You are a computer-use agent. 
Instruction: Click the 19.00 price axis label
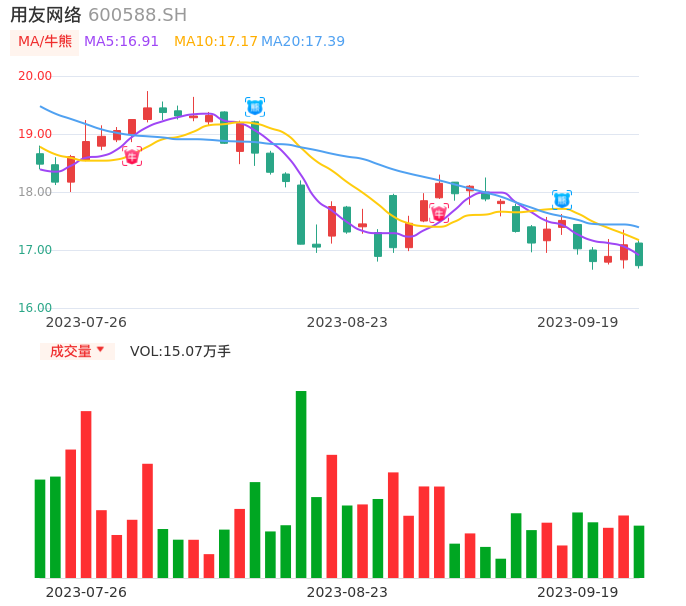tap(35, 134)
